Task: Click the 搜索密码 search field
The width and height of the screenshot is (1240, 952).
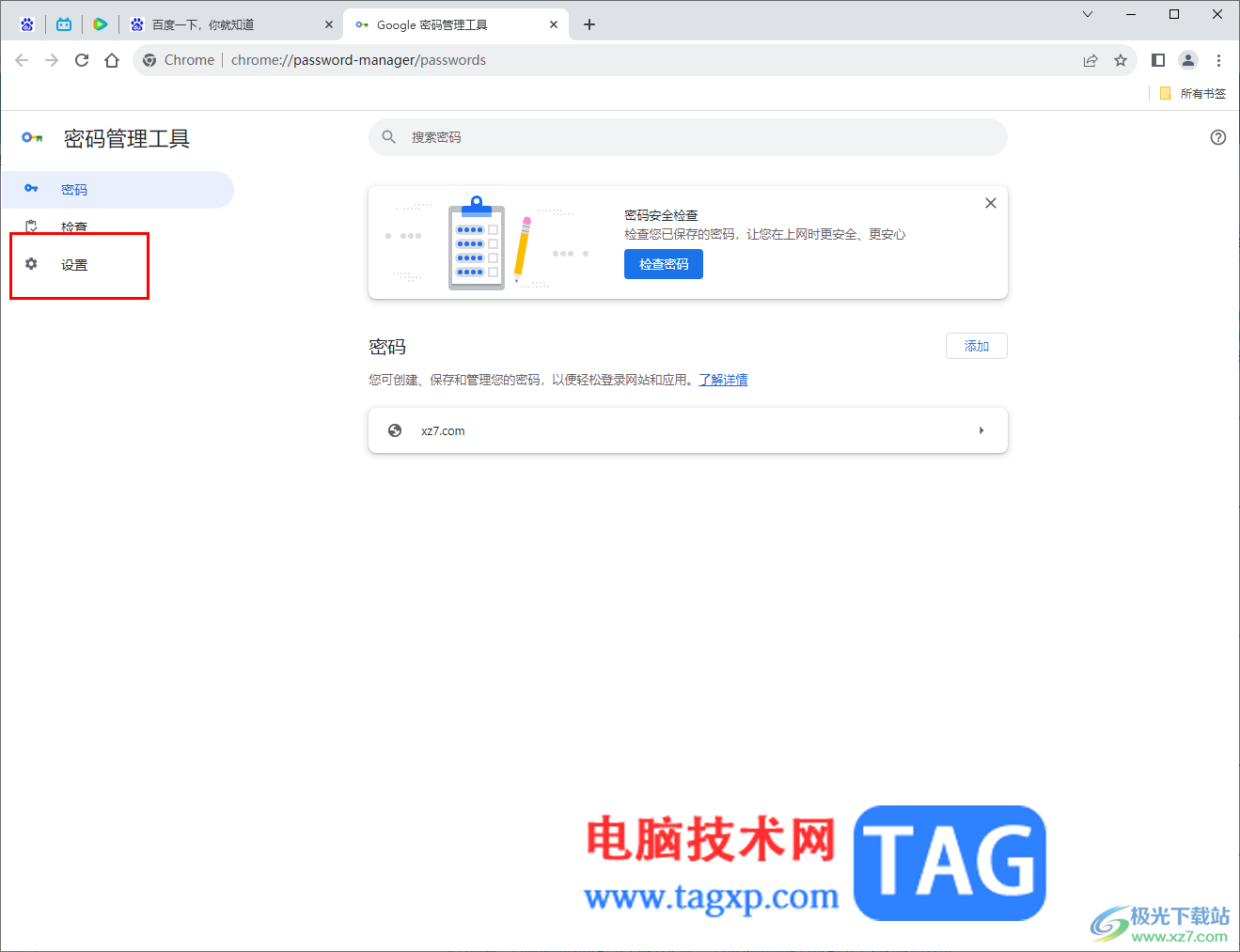Action: click(x=688, y=137)
